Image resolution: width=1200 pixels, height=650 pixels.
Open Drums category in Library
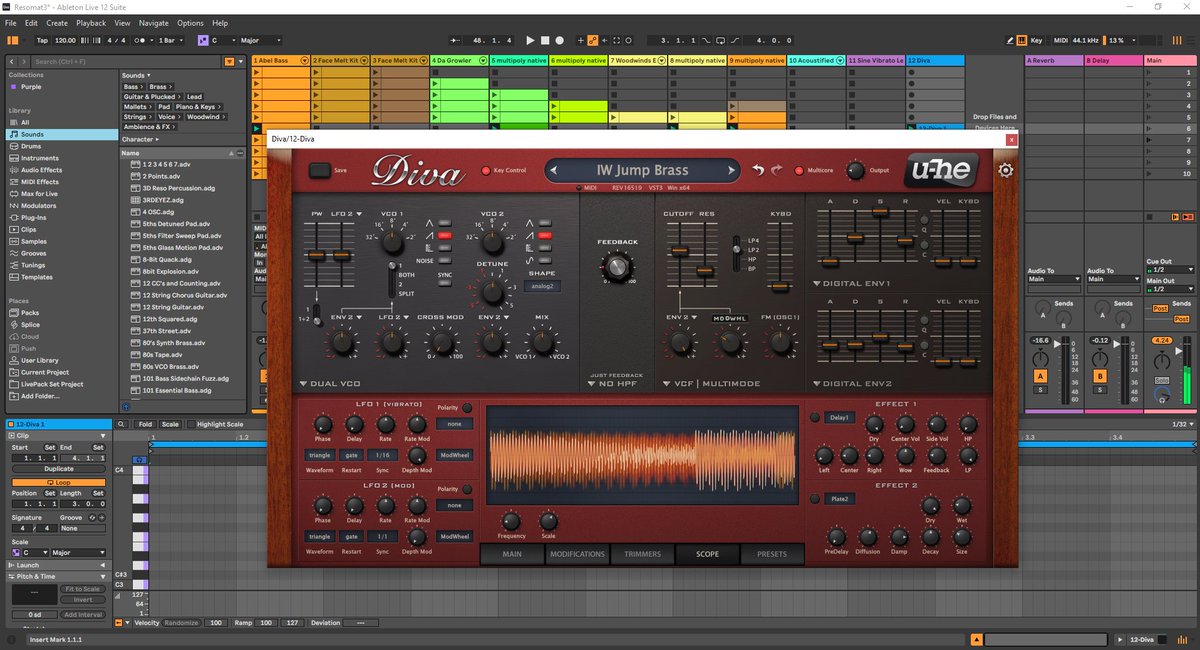pyautogui.click(x=32, y=146)
